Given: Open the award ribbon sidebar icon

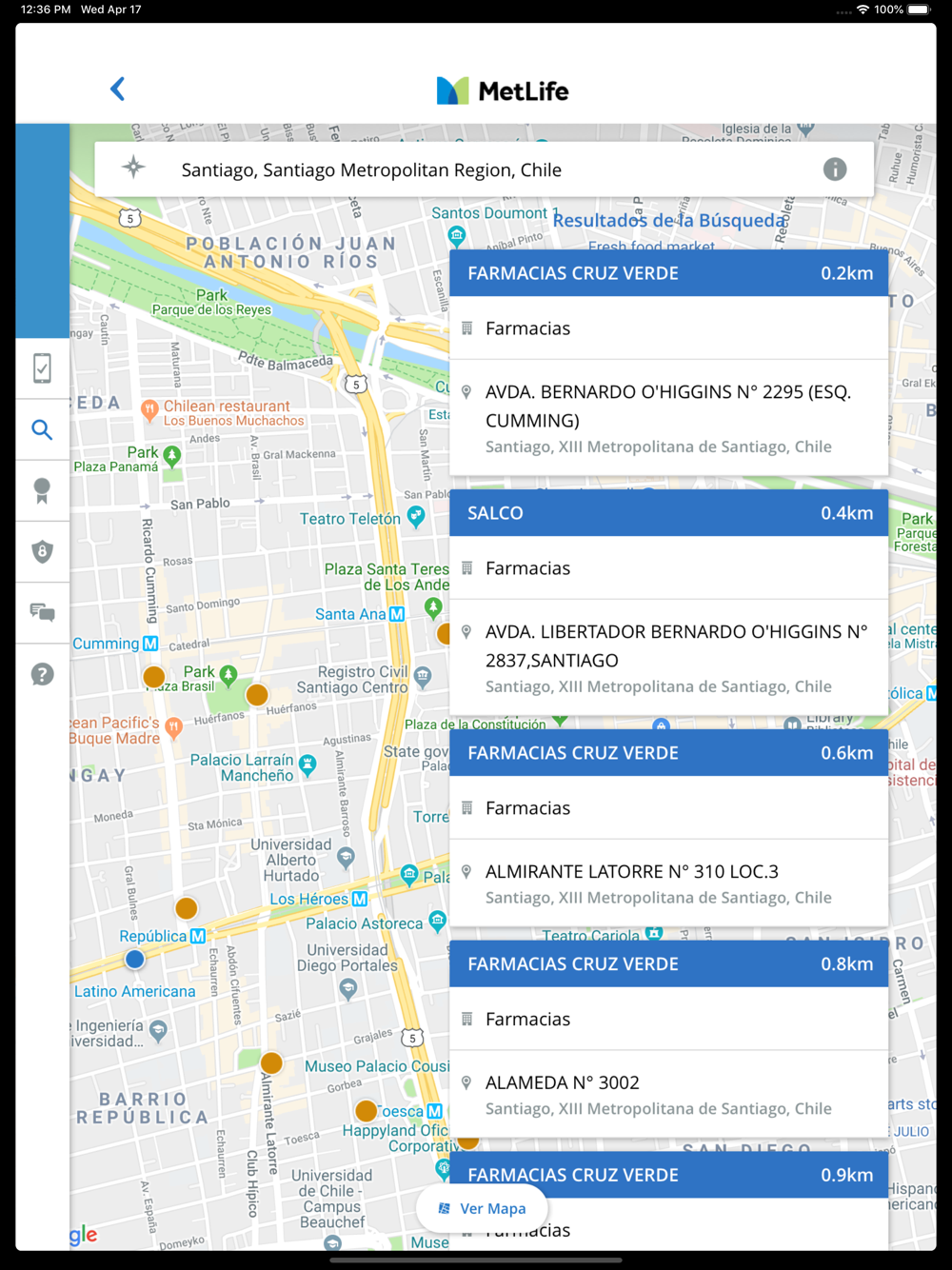Looking at the screenshot, I should pyautogui.click(x=42, y=490).
